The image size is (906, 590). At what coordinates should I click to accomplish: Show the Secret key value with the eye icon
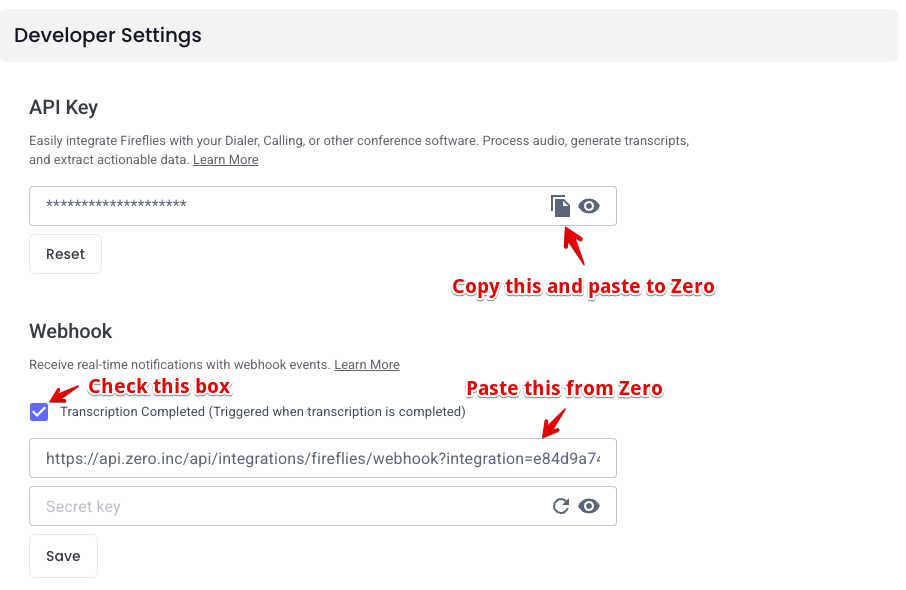tap(589, 506)
